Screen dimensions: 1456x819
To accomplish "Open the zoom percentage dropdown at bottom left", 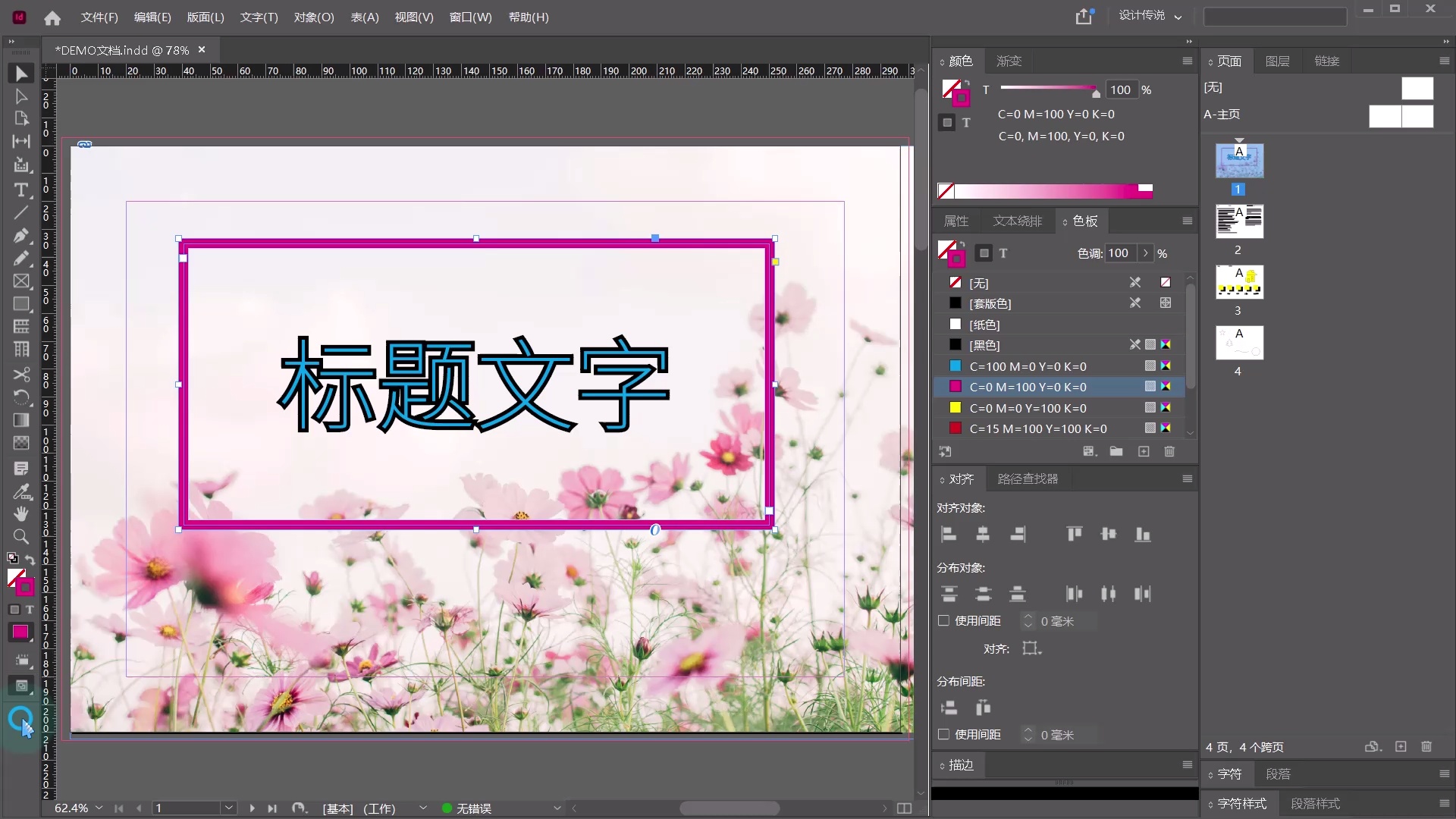I will 99,808.
